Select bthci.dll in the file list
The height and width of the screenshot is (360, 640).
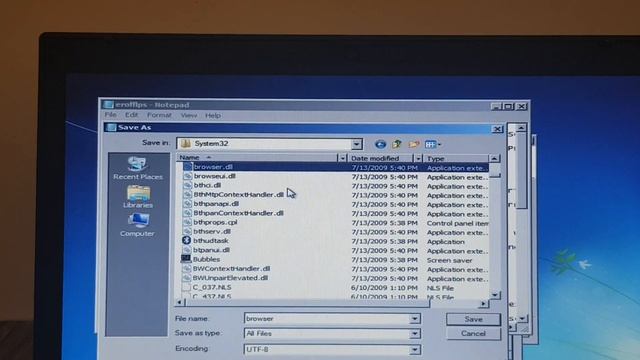(x=207, y=185)
